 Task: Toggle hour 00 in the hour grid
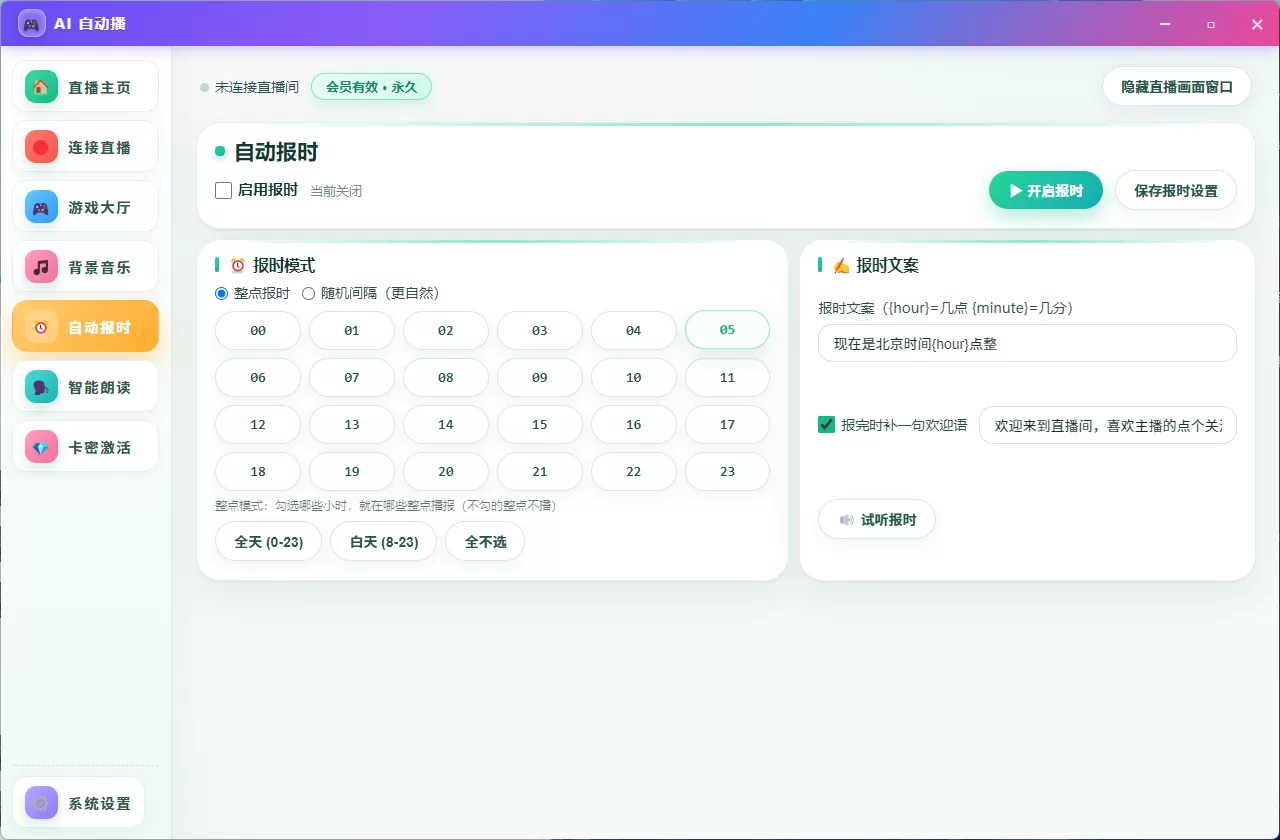point(258,330)
